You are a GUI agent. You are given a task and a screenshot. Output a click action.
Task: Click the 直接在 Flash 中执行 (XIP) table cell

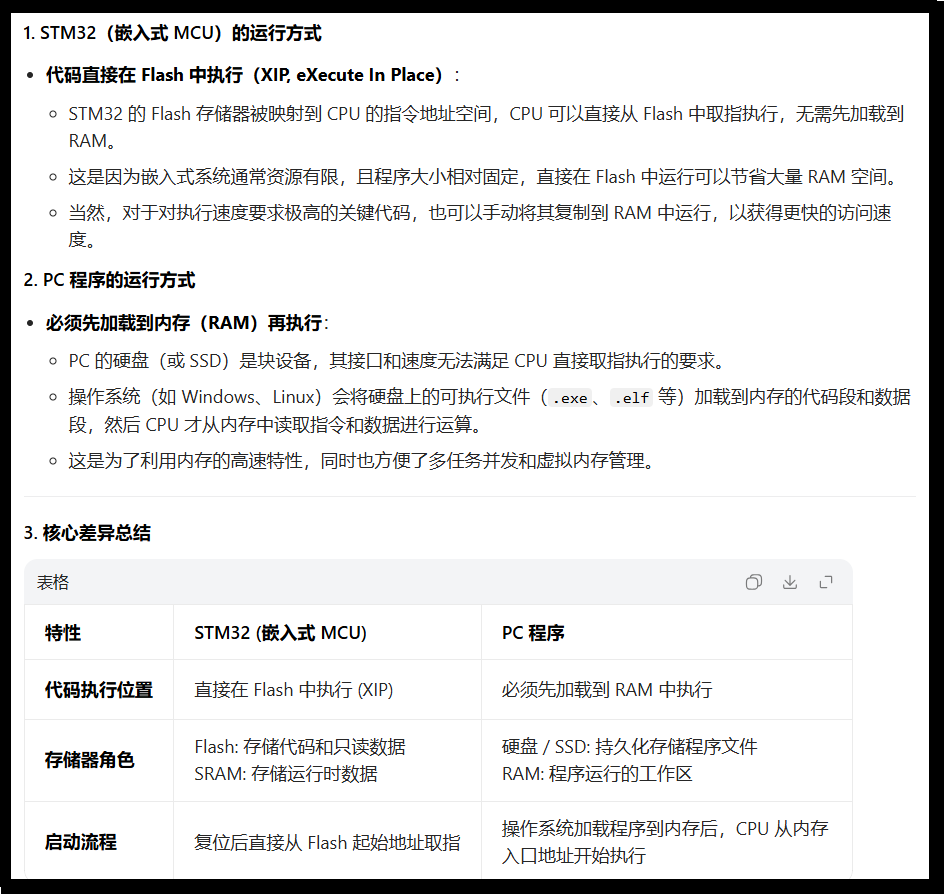pyautogui.click(x=294, y=690)
